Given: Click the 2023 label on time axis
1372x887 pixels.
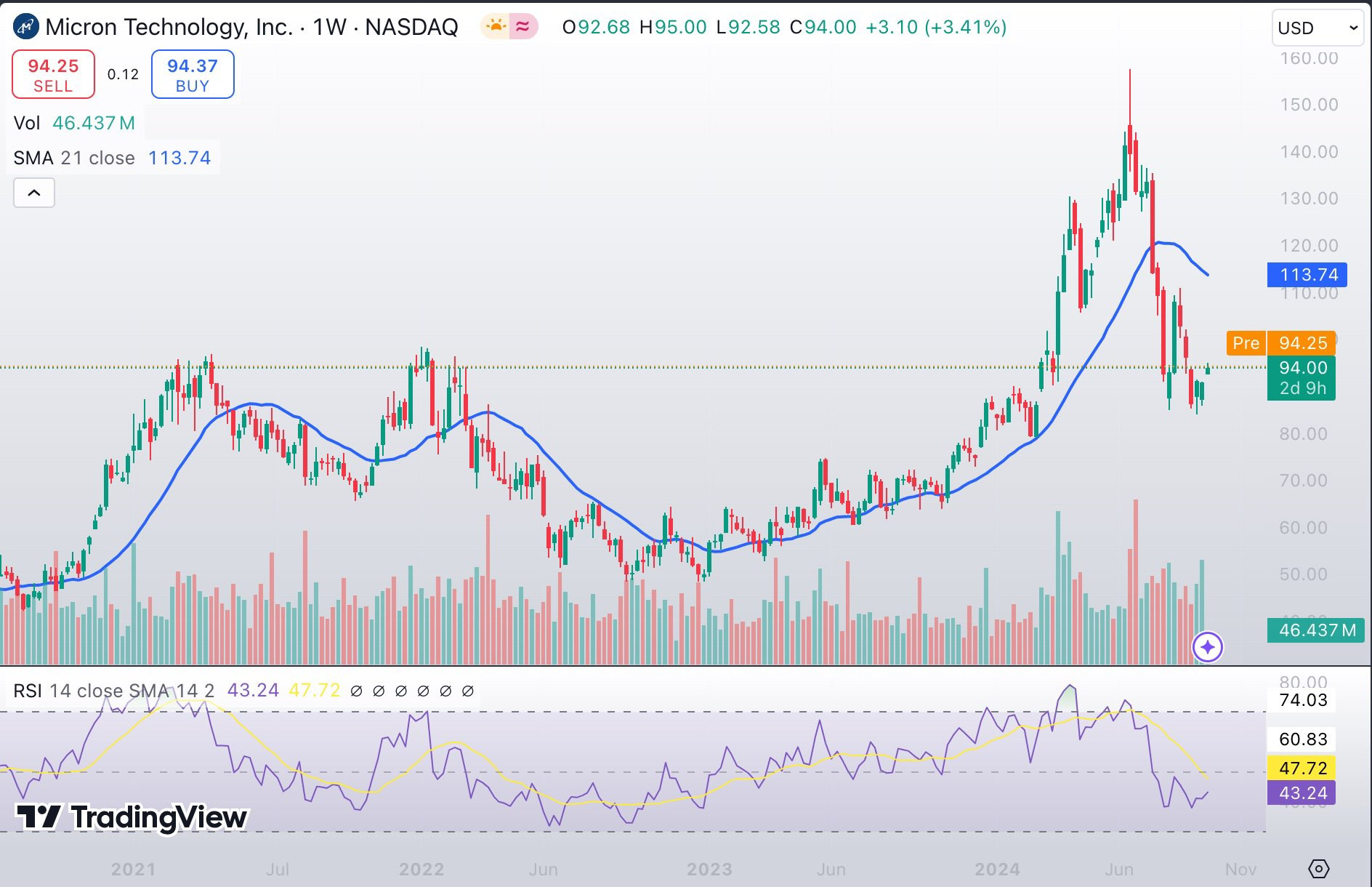Looking at the screenshot, I should click(x=709, y=870).
